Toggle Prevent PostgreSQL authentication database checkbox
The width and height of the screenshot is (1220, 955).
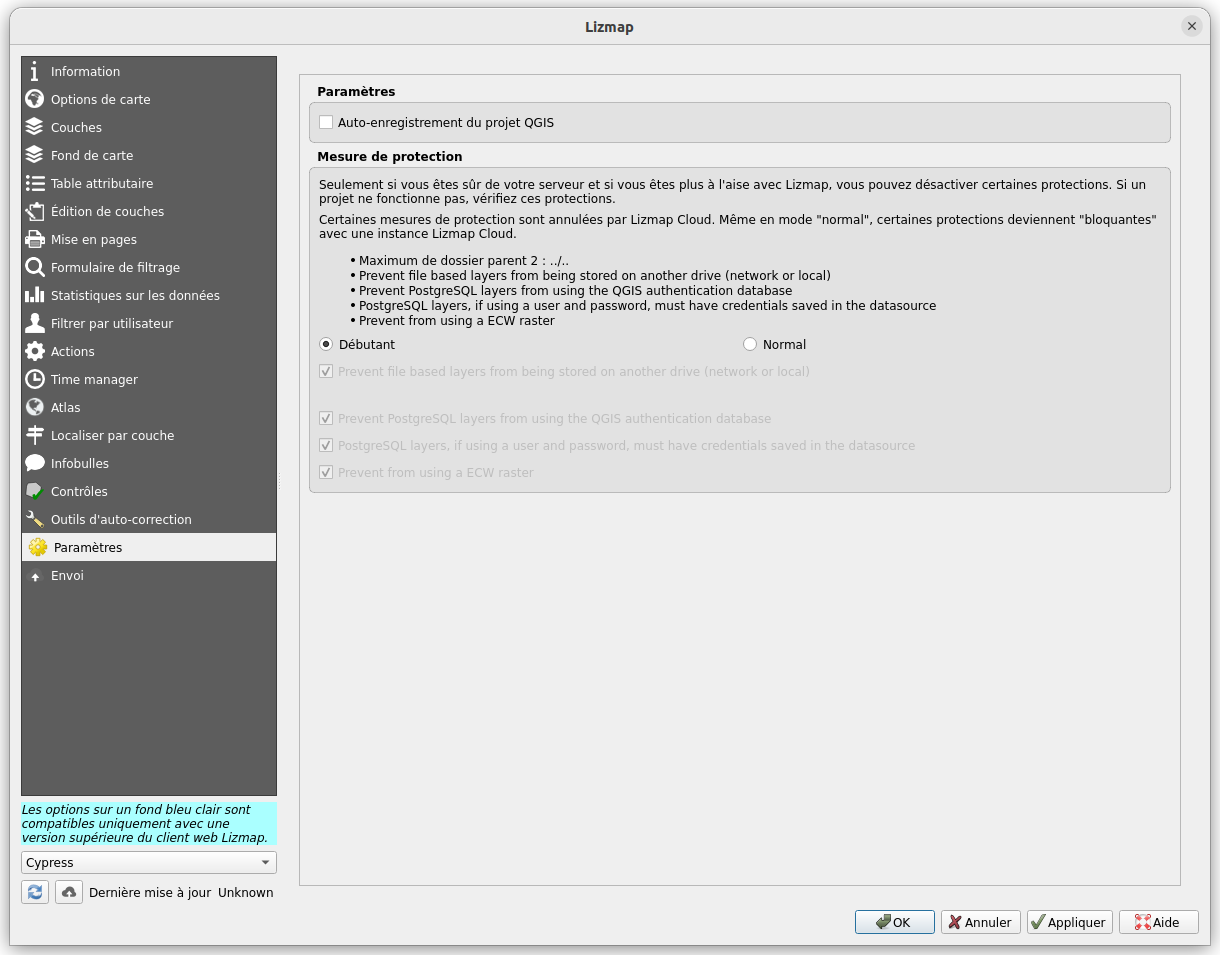tap(326, 418)
